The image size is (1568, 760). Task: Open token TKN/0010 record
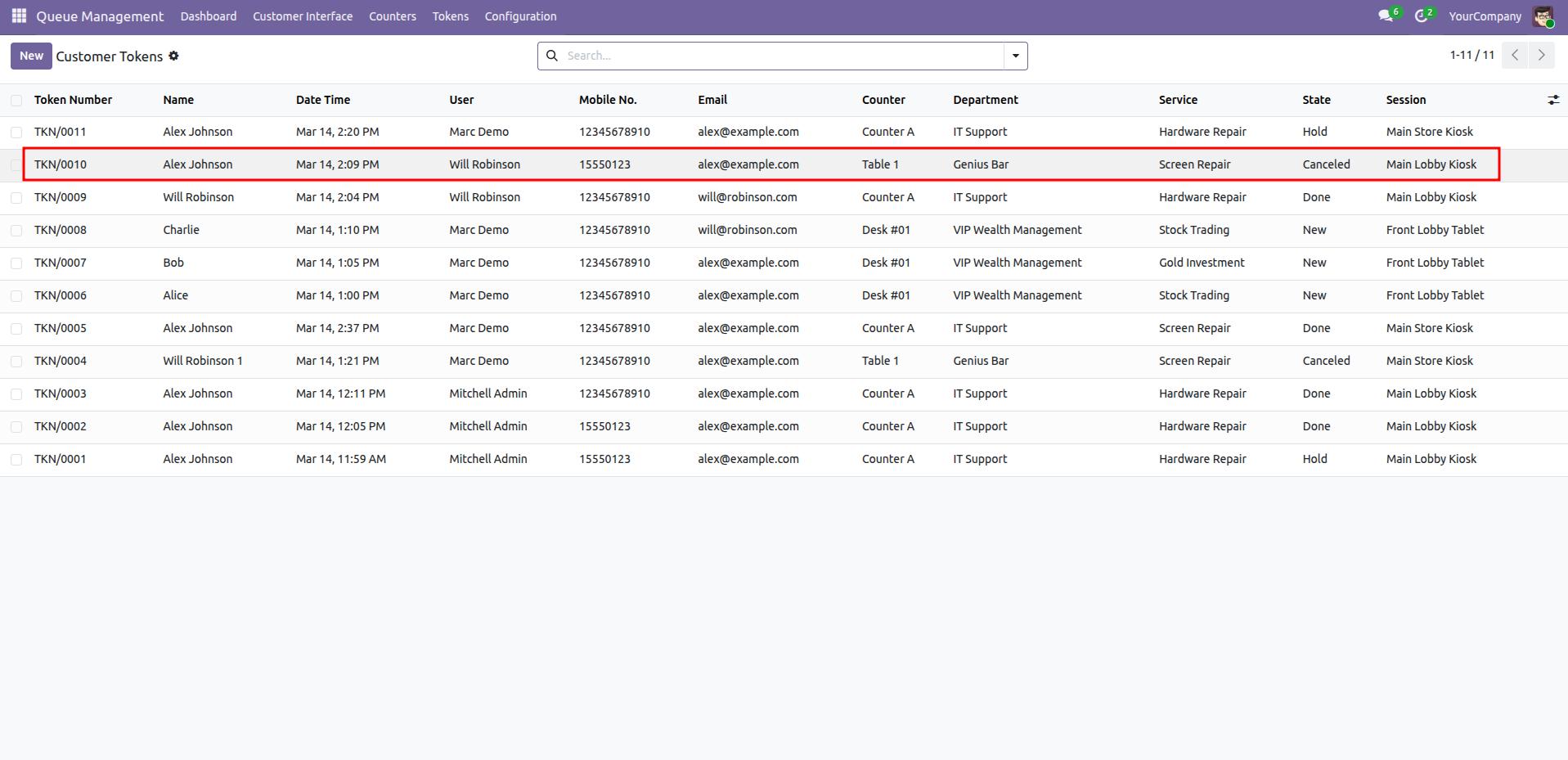click(x=60, y=164)
